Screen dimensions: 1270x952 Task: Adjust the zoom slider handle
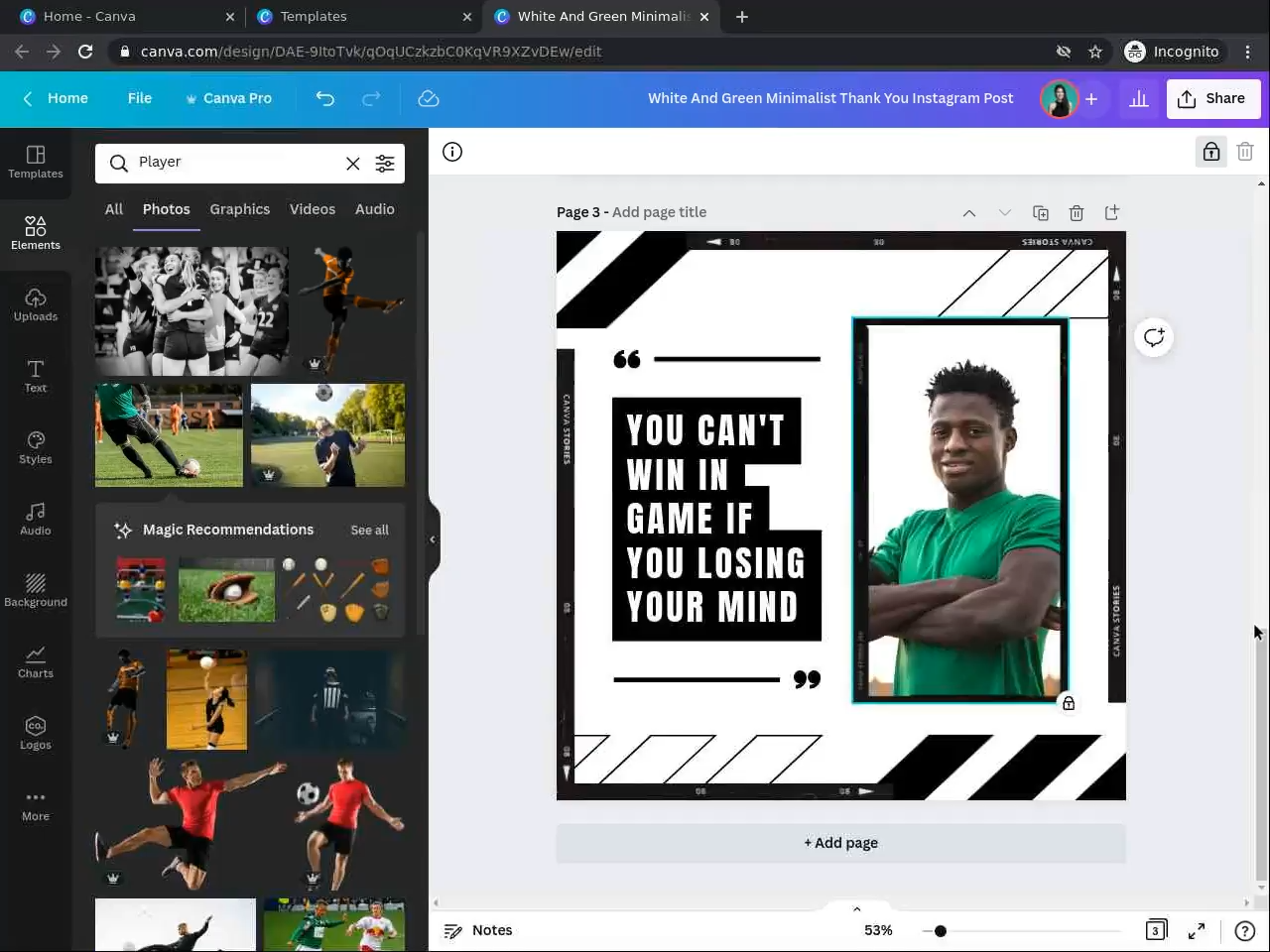[940, 930]
